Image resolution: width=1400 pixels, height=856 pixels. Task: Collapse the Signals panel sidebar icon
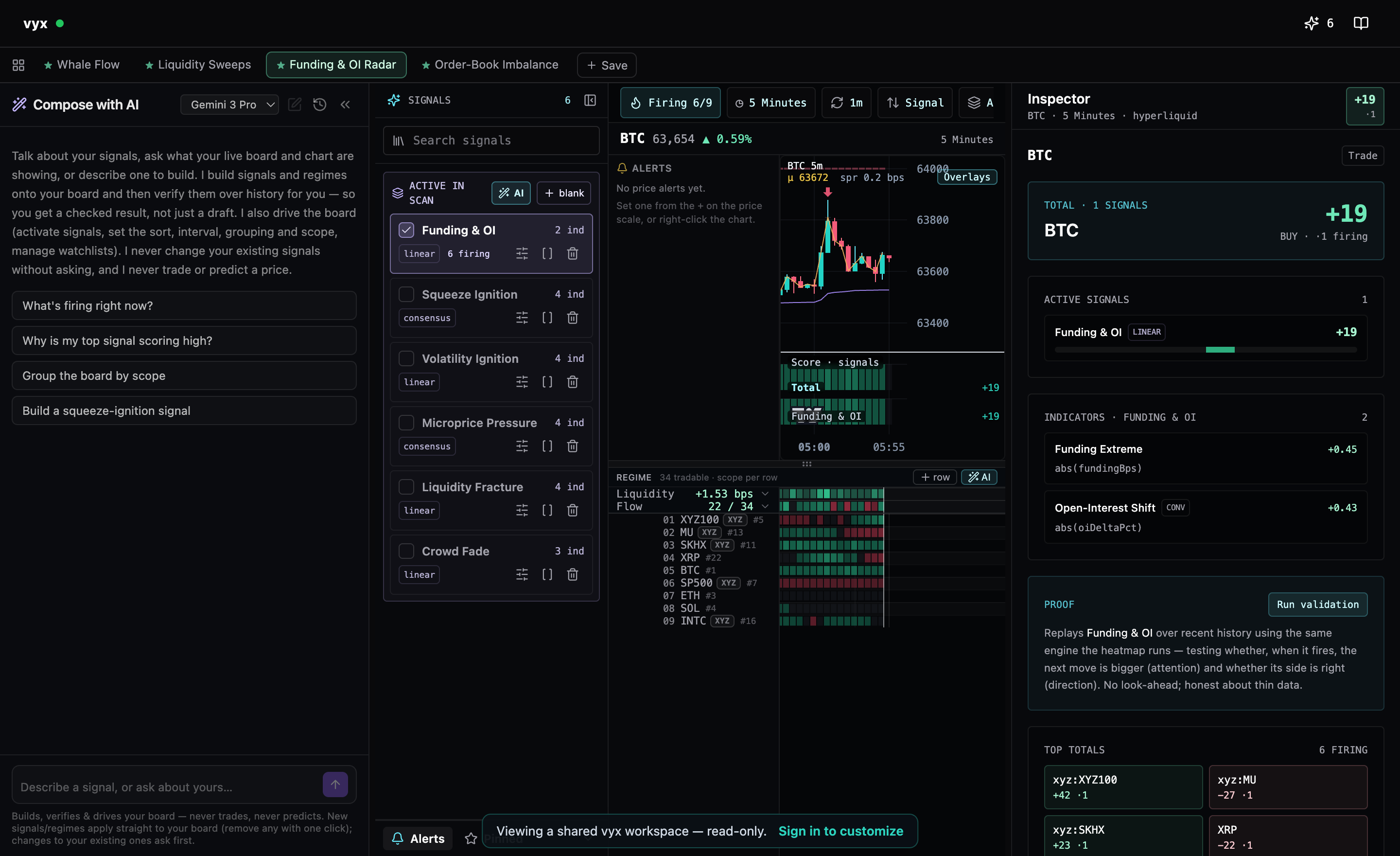(x=590, y=100)
